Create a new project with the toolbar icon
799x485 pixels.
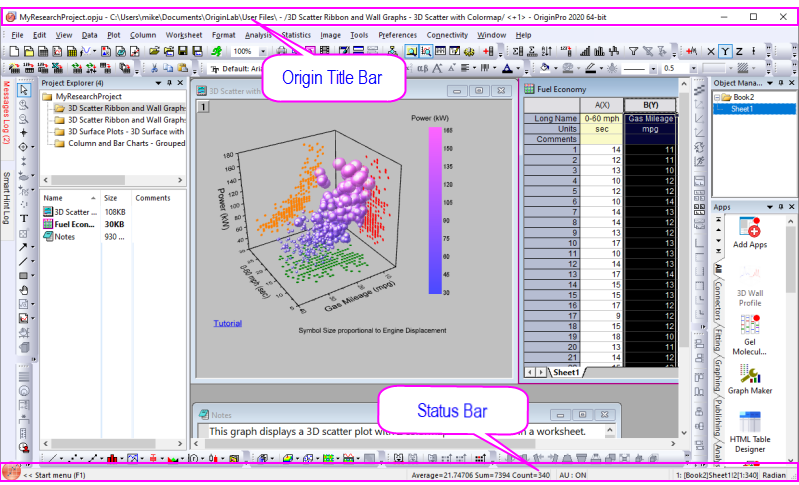click(14, 51)
